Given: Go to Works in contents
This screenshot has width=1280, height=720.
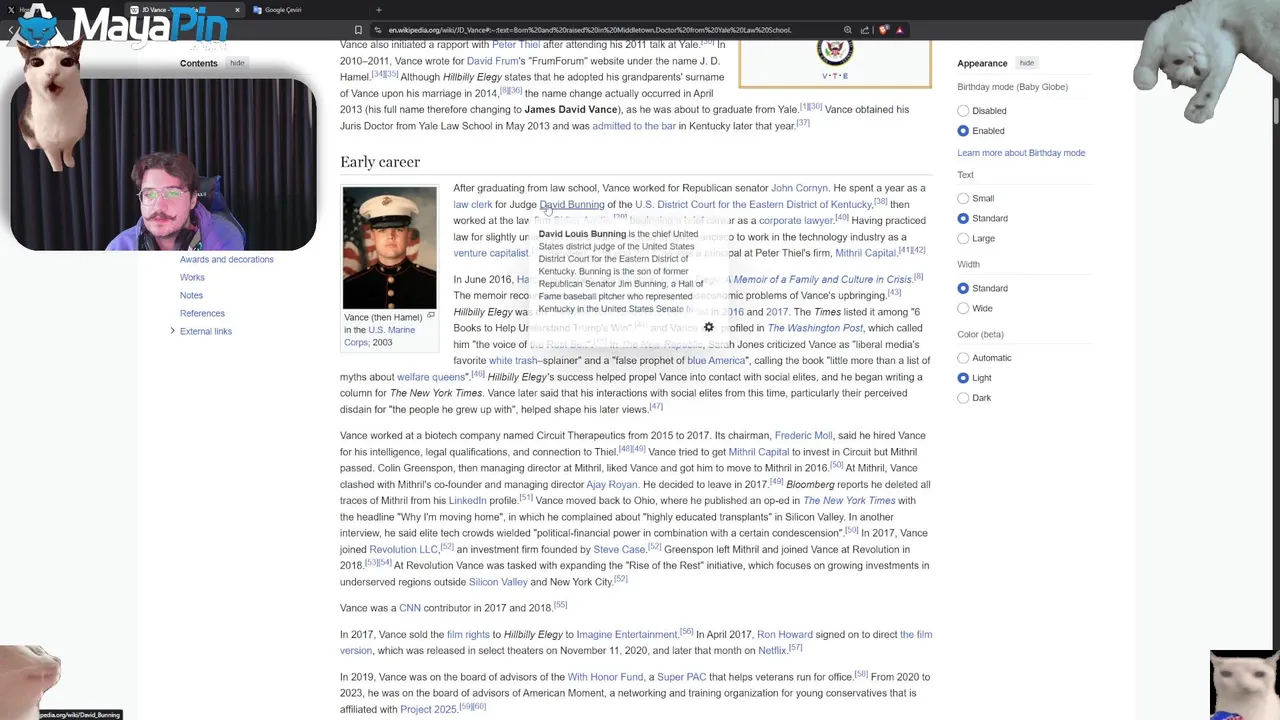Looking at the screenshot, I should 192,277.
